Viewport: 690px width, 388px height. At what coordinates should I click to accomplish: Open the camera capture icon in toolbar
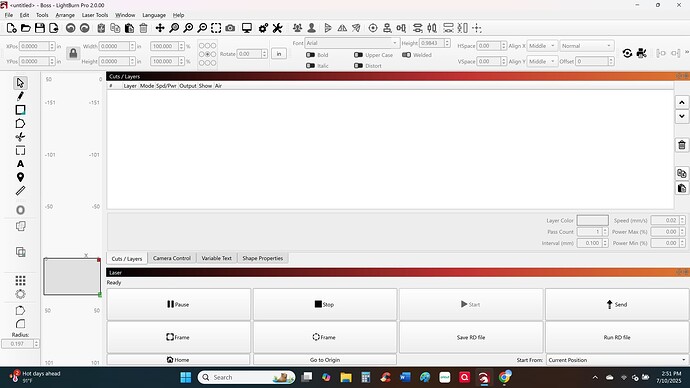click(230, 28)
